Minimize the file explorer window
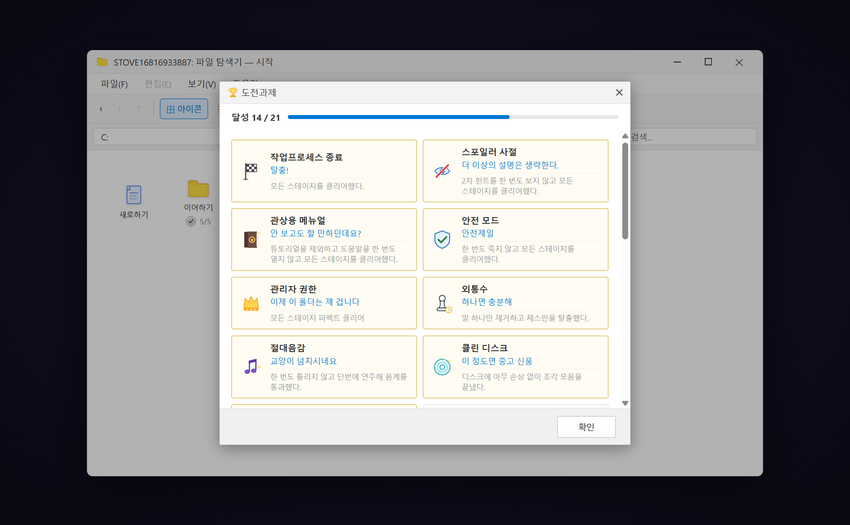850x525 pixels. [677, 62]
